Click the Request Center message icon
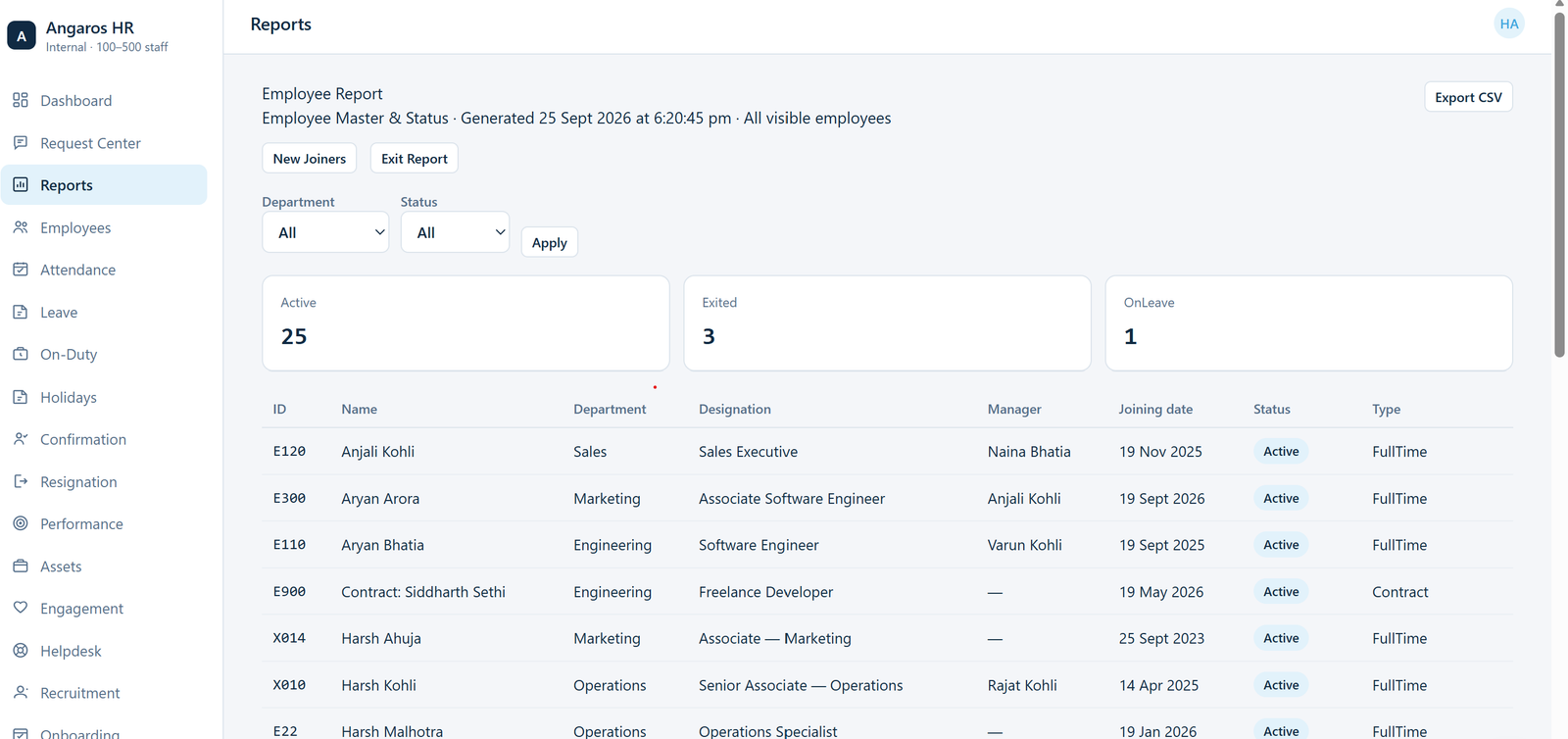The width and height of the screenshot is (1568, 739). pos(21,142)
